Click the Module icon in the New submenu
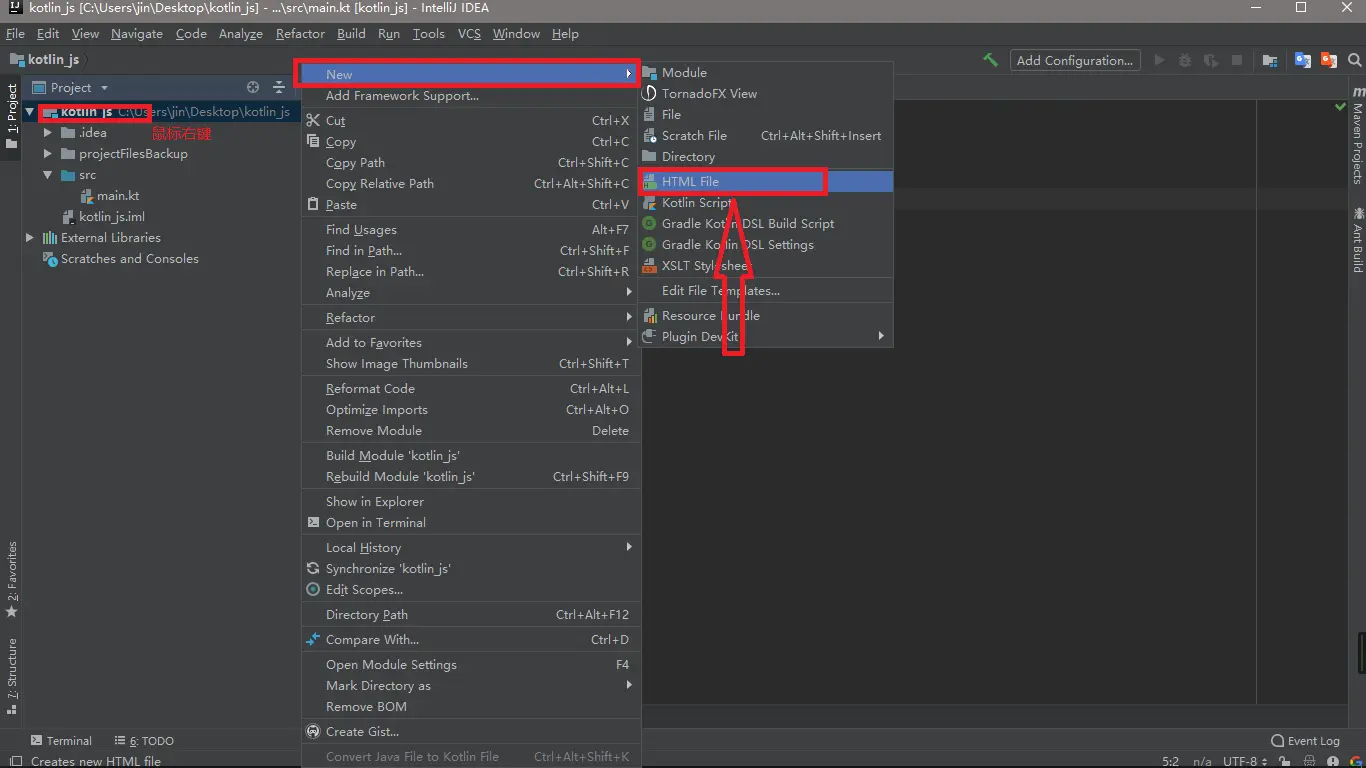The height and width of the screenshot is (768, 1366). 650,72
